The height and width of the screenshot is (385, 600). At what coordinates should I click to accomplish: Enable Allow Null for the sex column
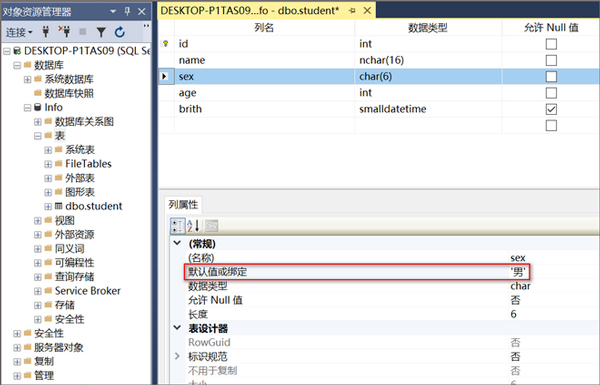click(551, 77)
